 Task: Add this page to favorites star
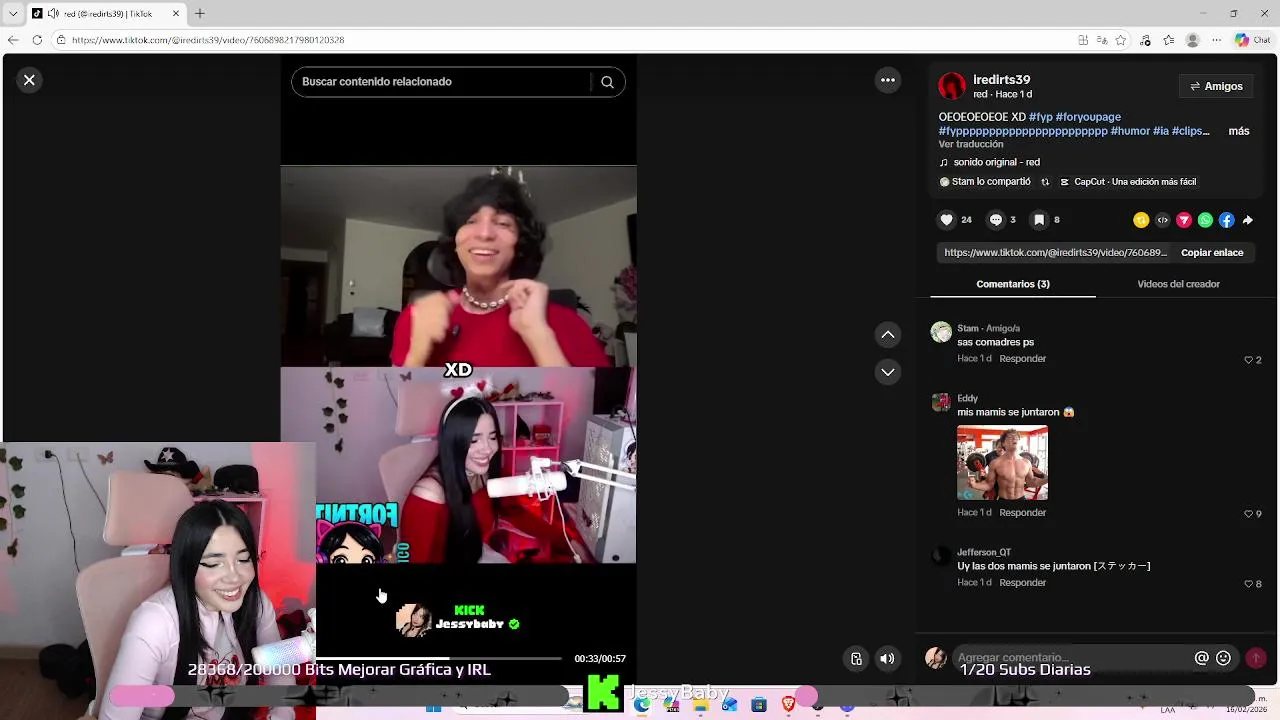tap(1121, 40)
